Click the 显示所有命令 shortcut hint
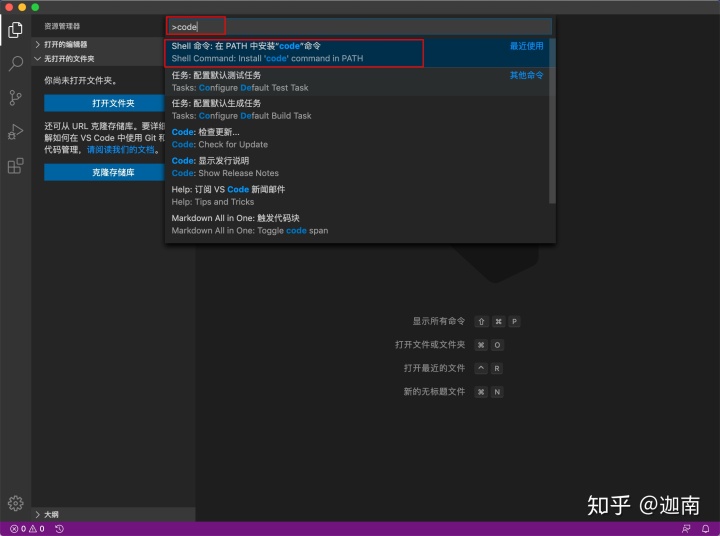The width and height of the screenshot is (720, 536). coord(466,321)
